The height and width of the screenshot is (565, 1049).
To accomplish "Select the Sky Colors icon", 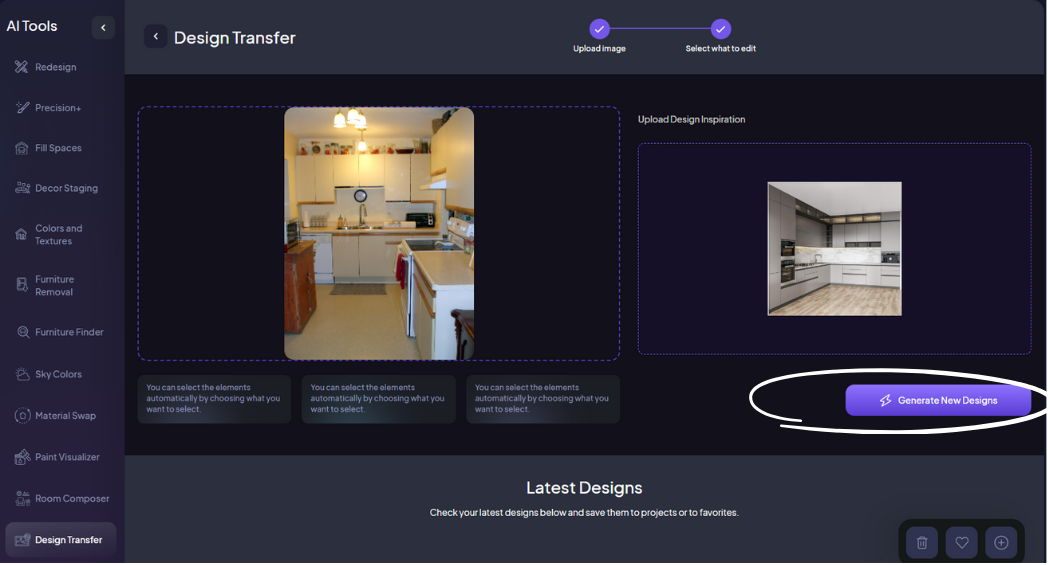I will pyautogui.click(x=21, y=374).
